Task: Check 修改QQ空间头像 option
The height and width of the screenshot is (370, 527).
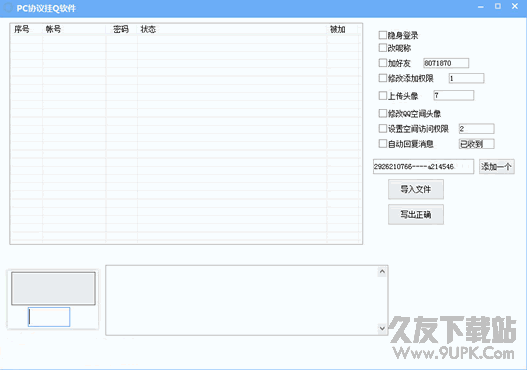Action: (382, 113)
